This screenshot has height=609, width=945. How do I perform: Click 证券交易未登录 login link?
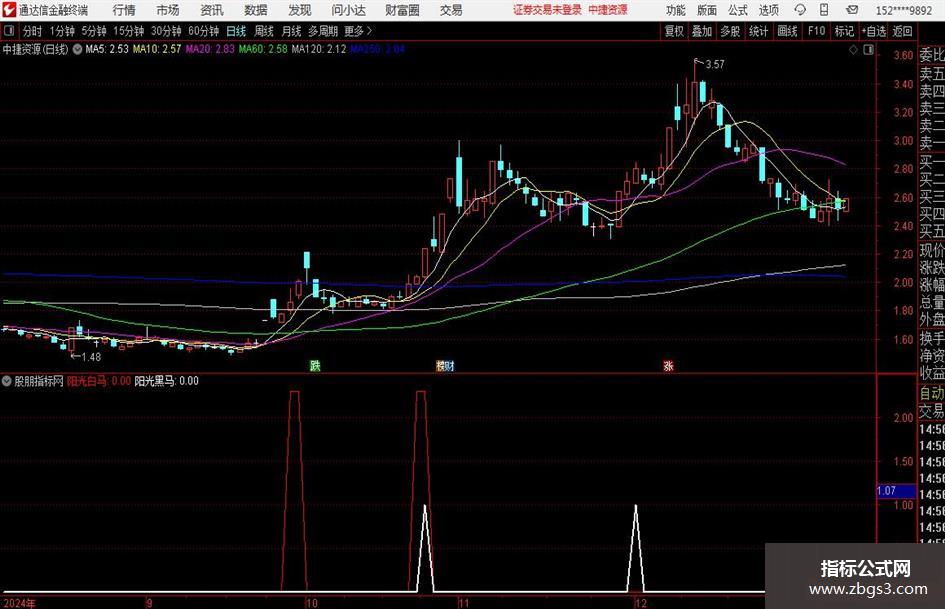click(x=547, y=10)
